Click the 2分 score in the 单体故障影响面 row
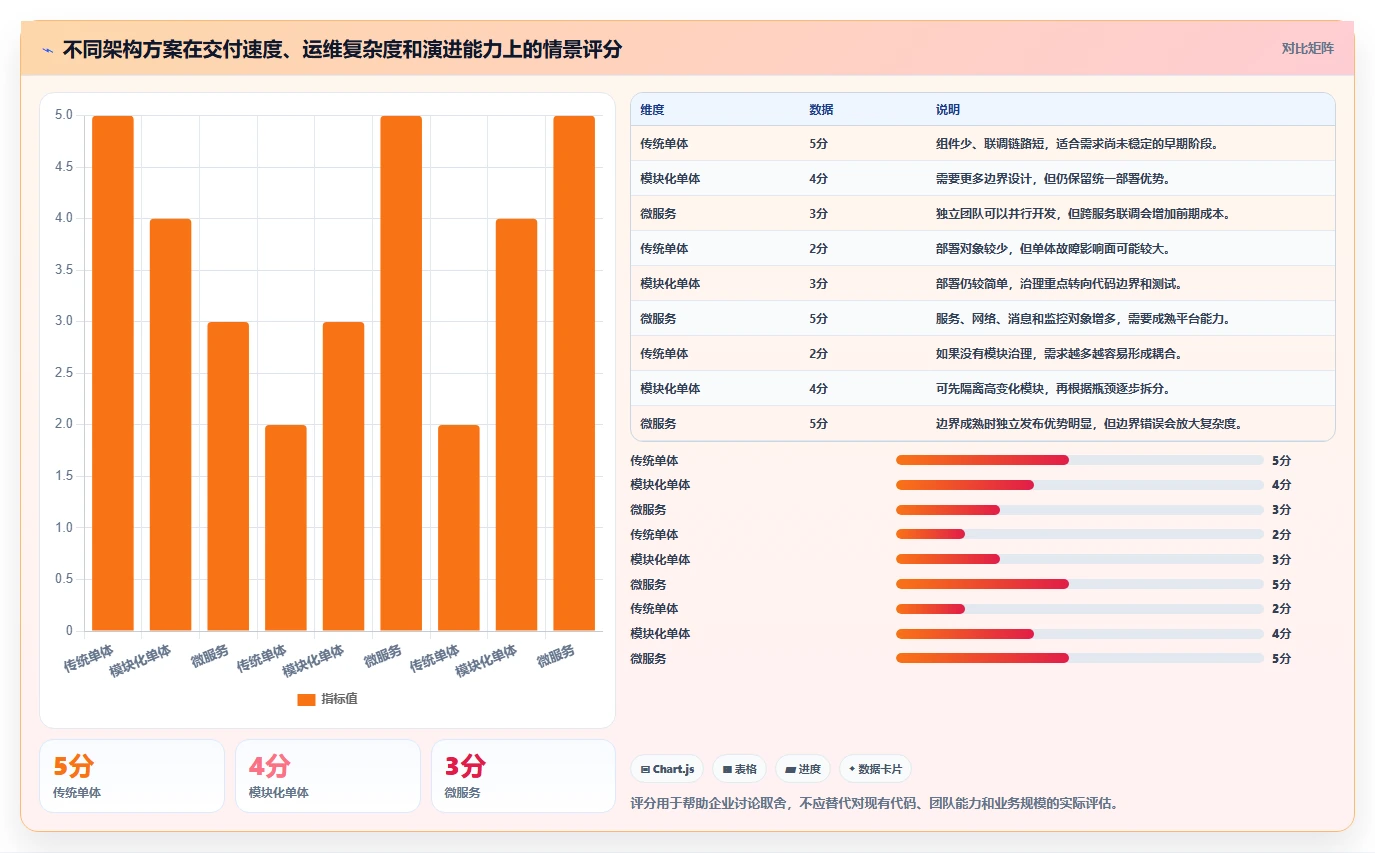The width and height of the screenshot is (1375, 853). coord(818,249)
